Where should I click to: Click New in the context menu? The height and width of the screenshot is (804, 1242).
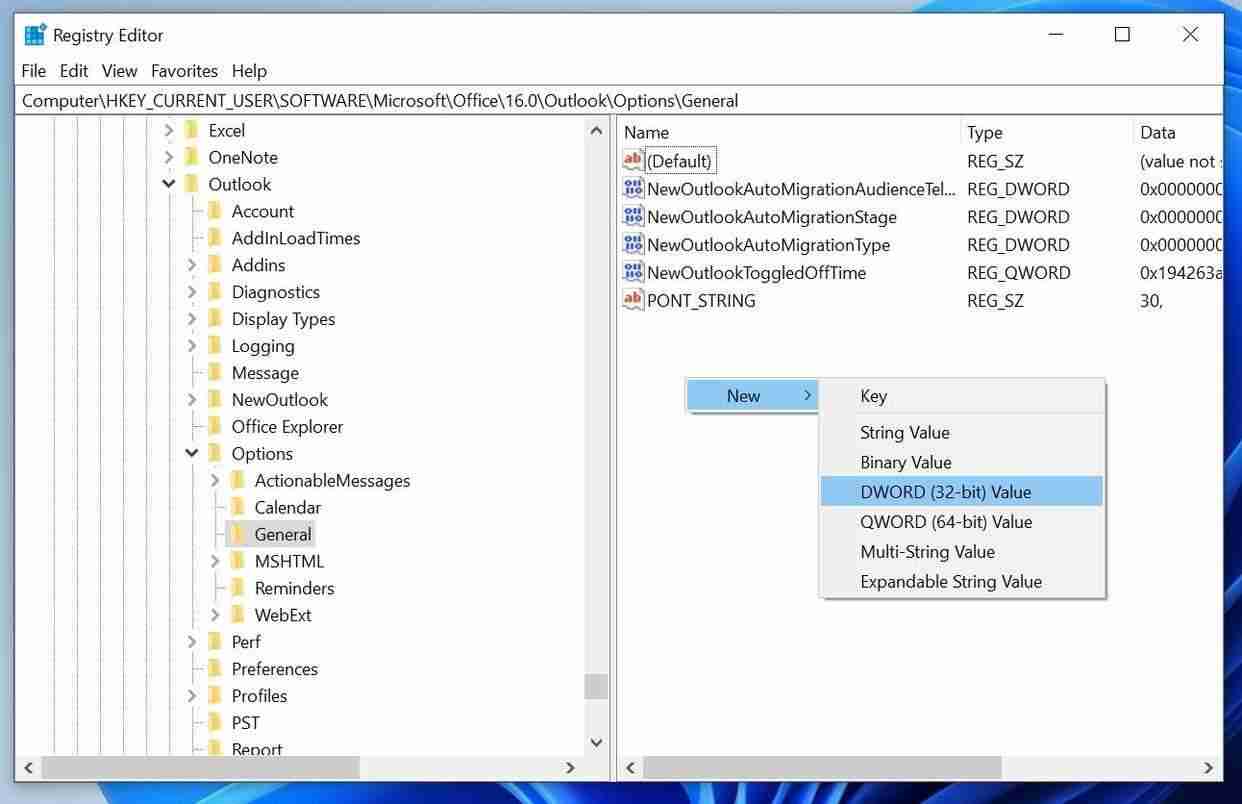pos(744,395)
